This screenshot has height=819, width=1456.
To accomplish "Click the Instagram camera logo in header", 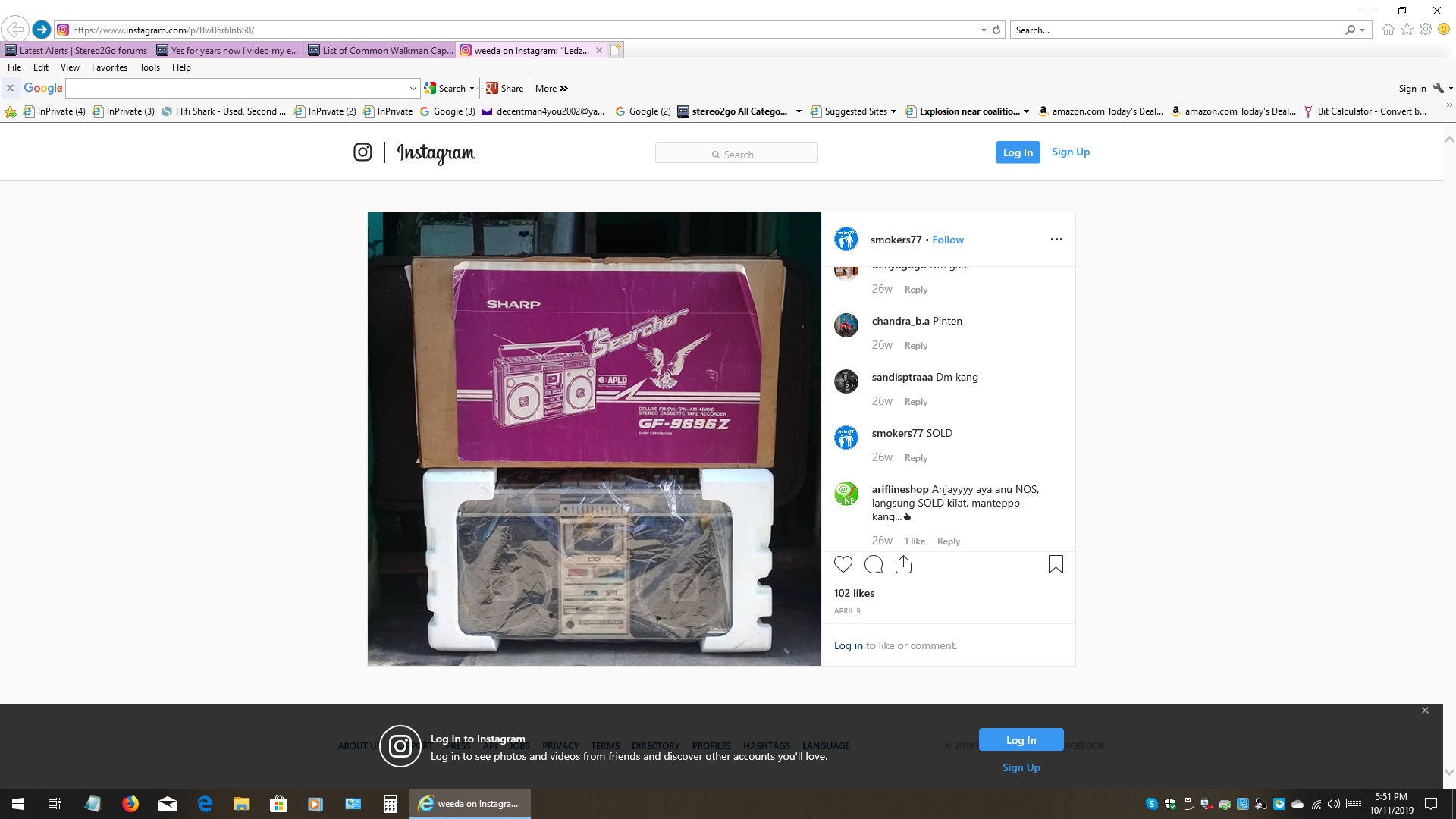I will click(362, 152).
